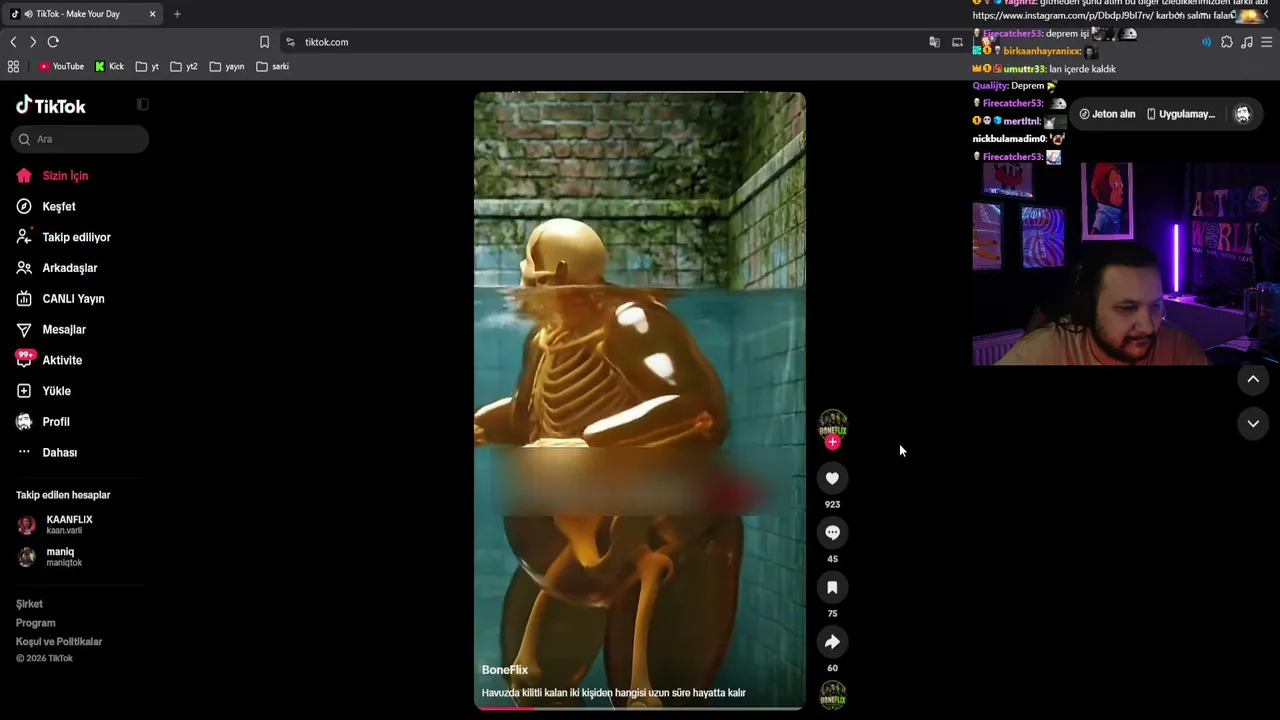This screenshot has width=1280, height=720.
Task: Click the 75 saves count
Action: pyautogui.click(x=832, y=614)
